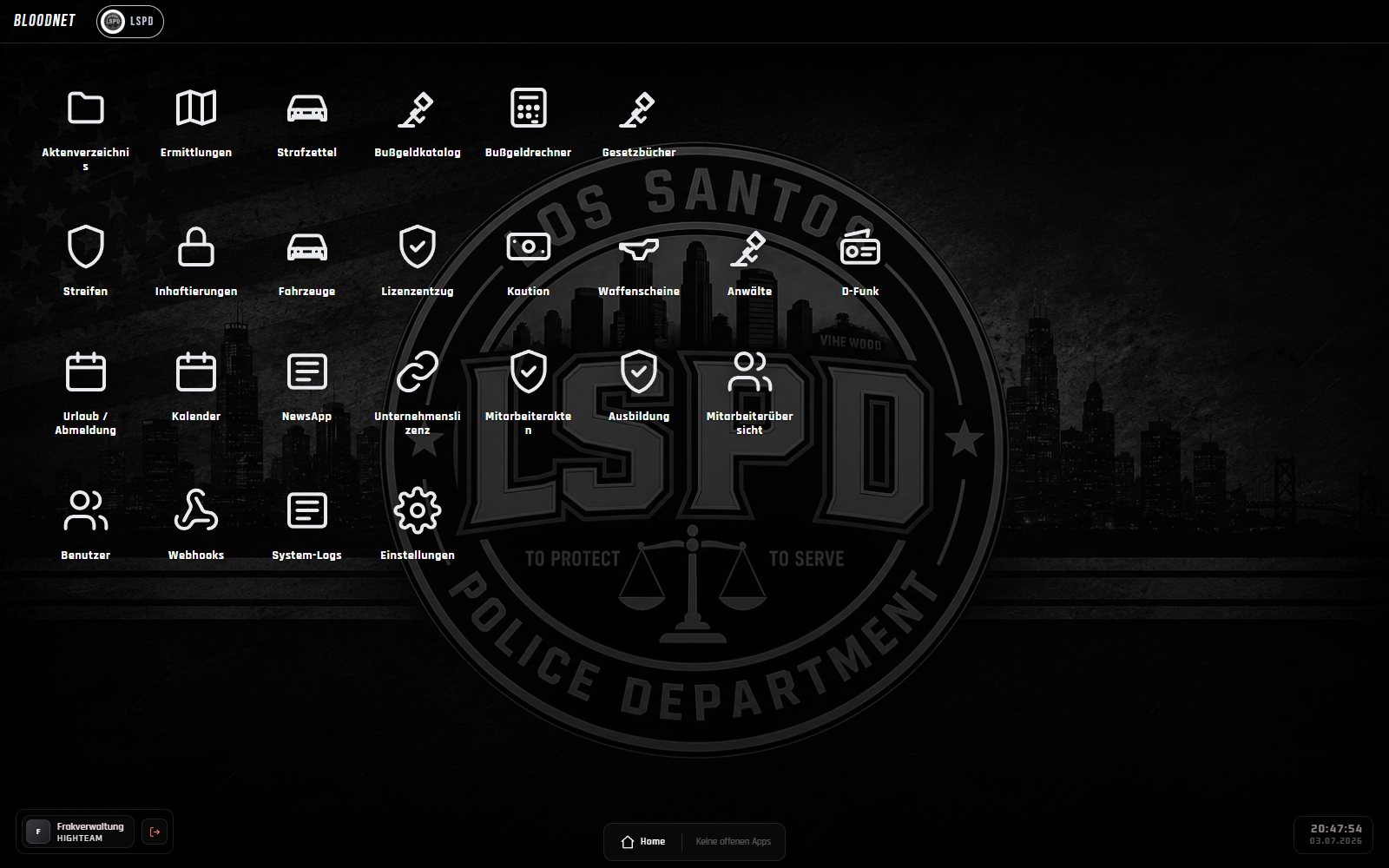Open the Benutzer users app
This screenshot has width=1389, height=868.
click(85, 524)
